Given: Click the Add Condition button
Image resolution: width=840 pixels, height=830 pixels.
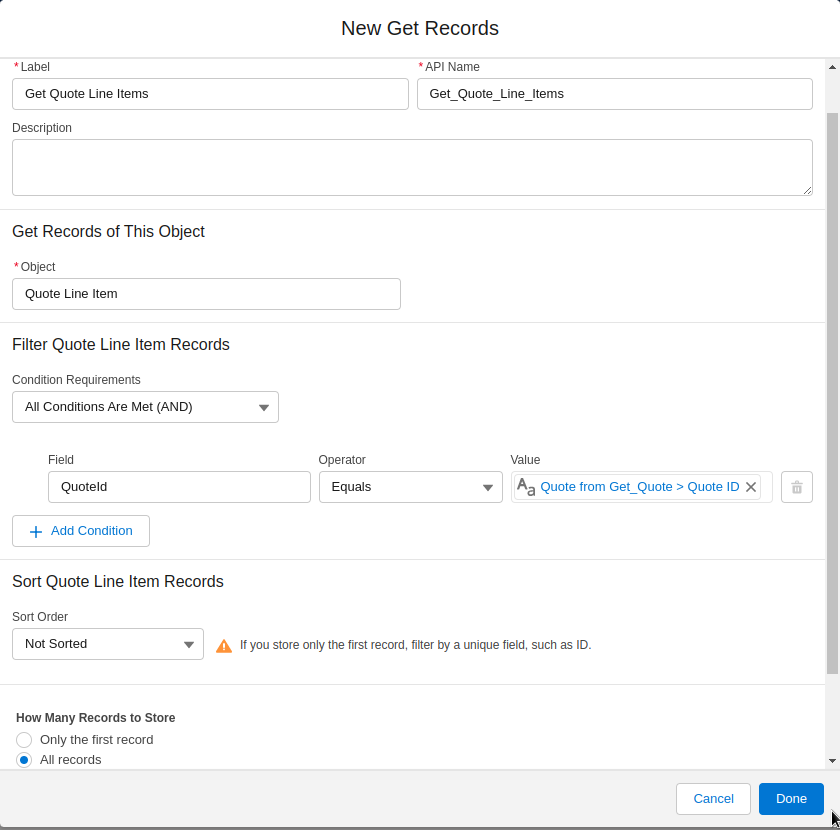Looking at the screenshot, I should 80,531.
